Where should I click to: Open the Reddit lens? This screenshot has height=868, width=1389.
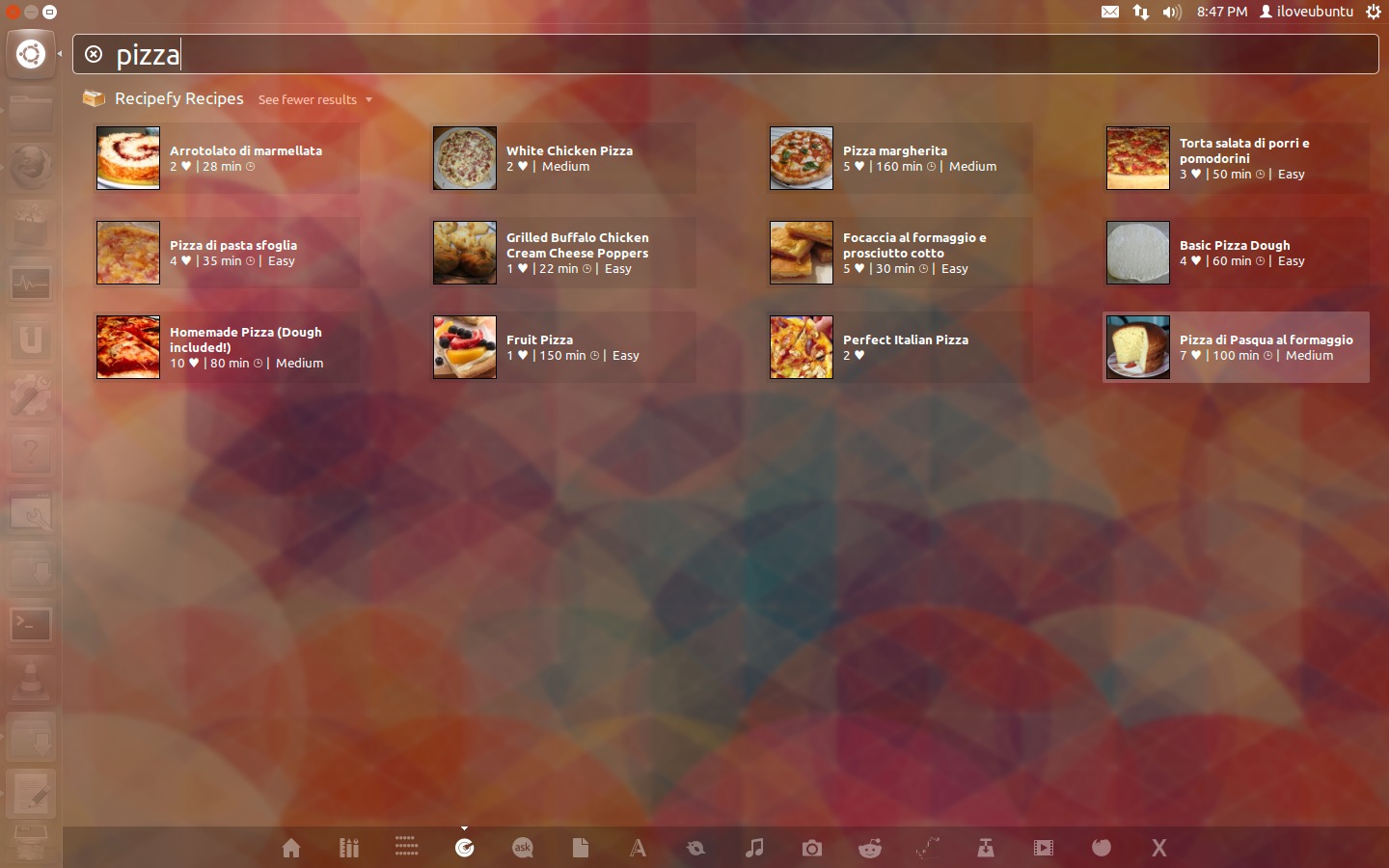[x=870, y=848]
